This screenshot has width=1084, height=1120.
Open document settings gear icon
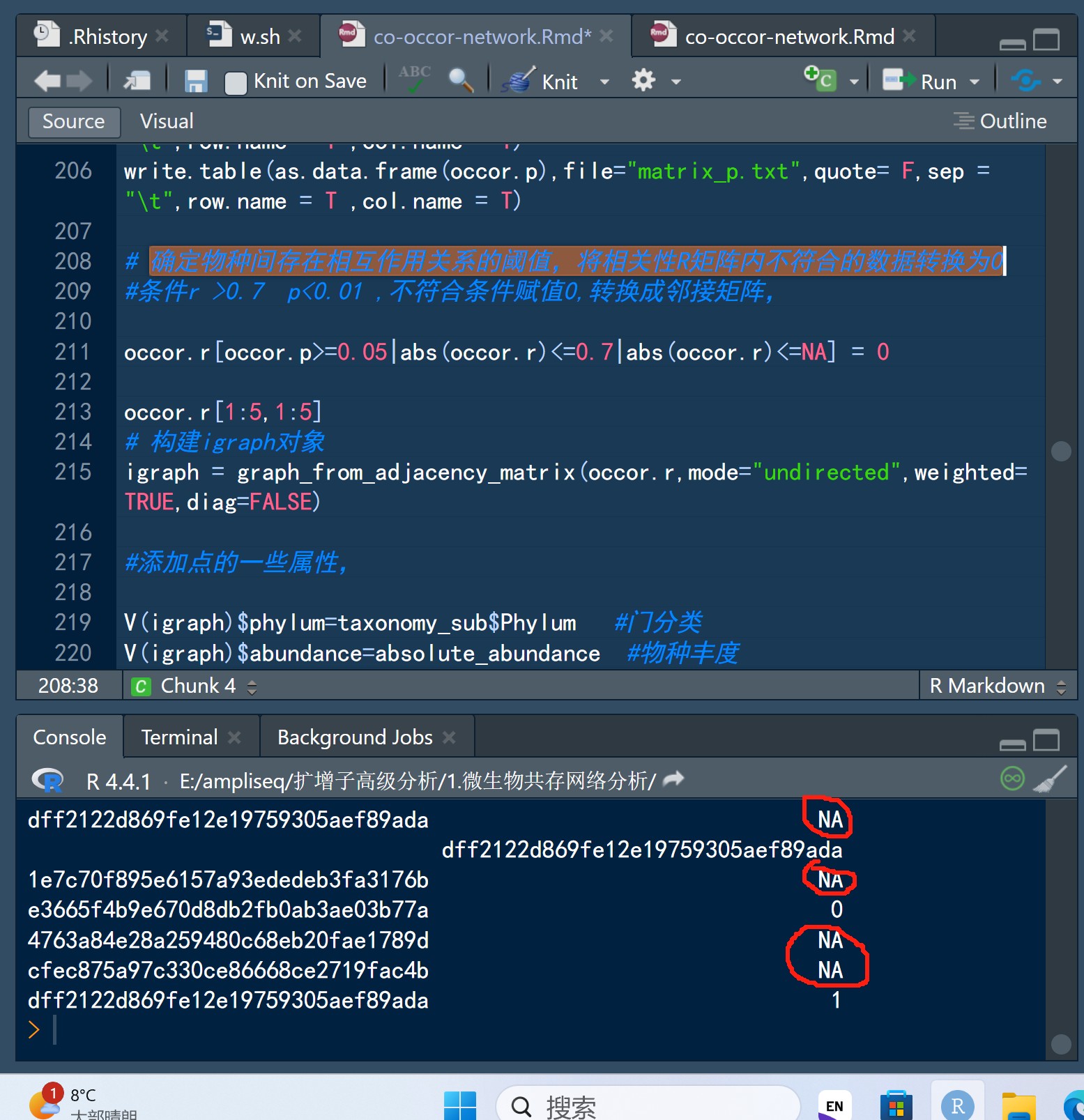(643, 80)
